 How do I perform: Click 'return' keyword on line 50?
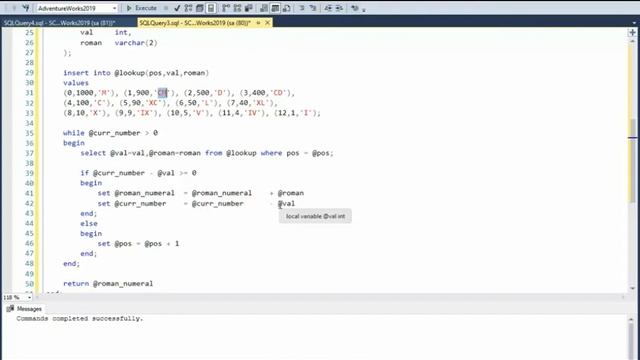coord(76,283)
